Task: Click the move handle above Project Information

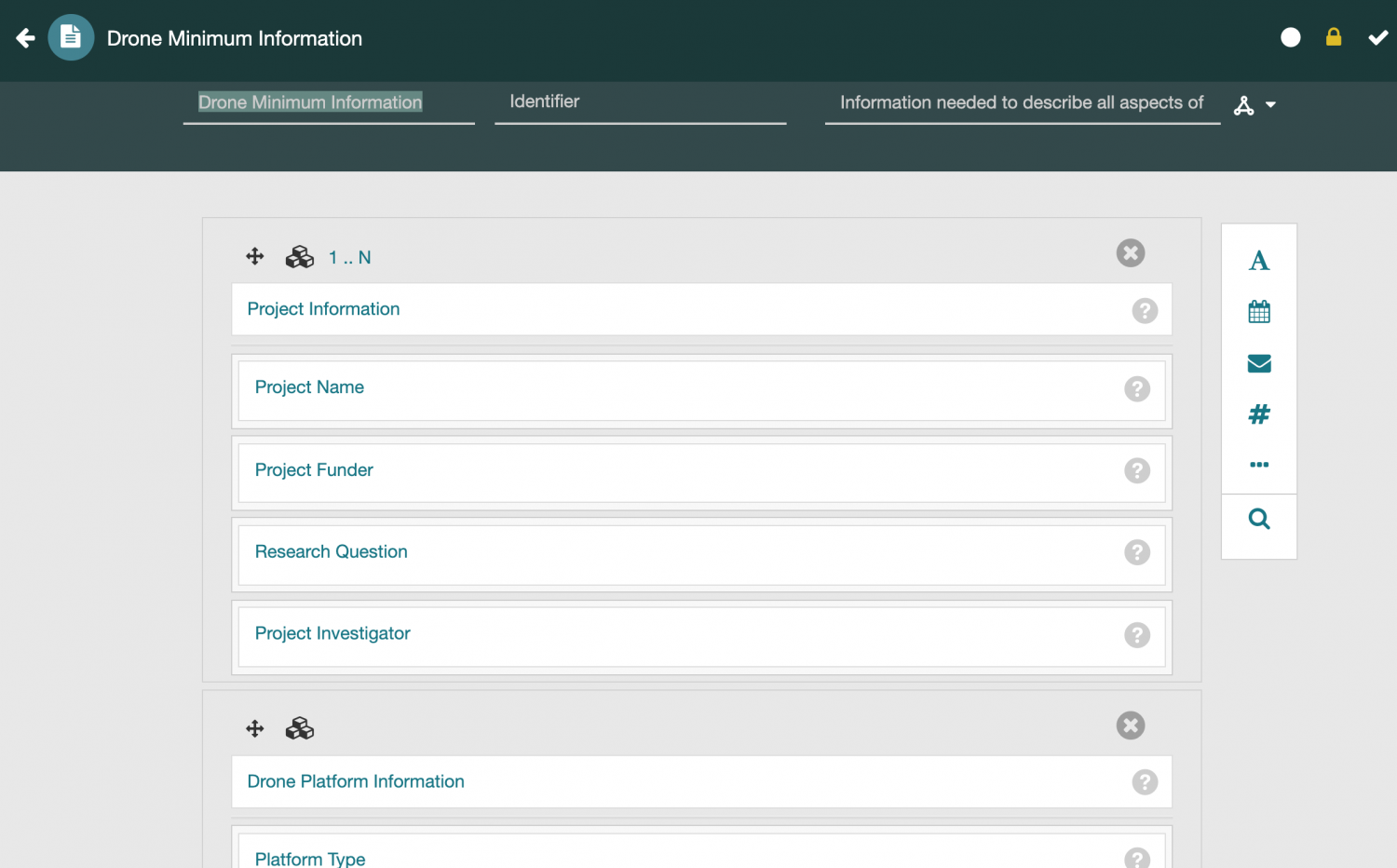Action: [x=255, y=256]
